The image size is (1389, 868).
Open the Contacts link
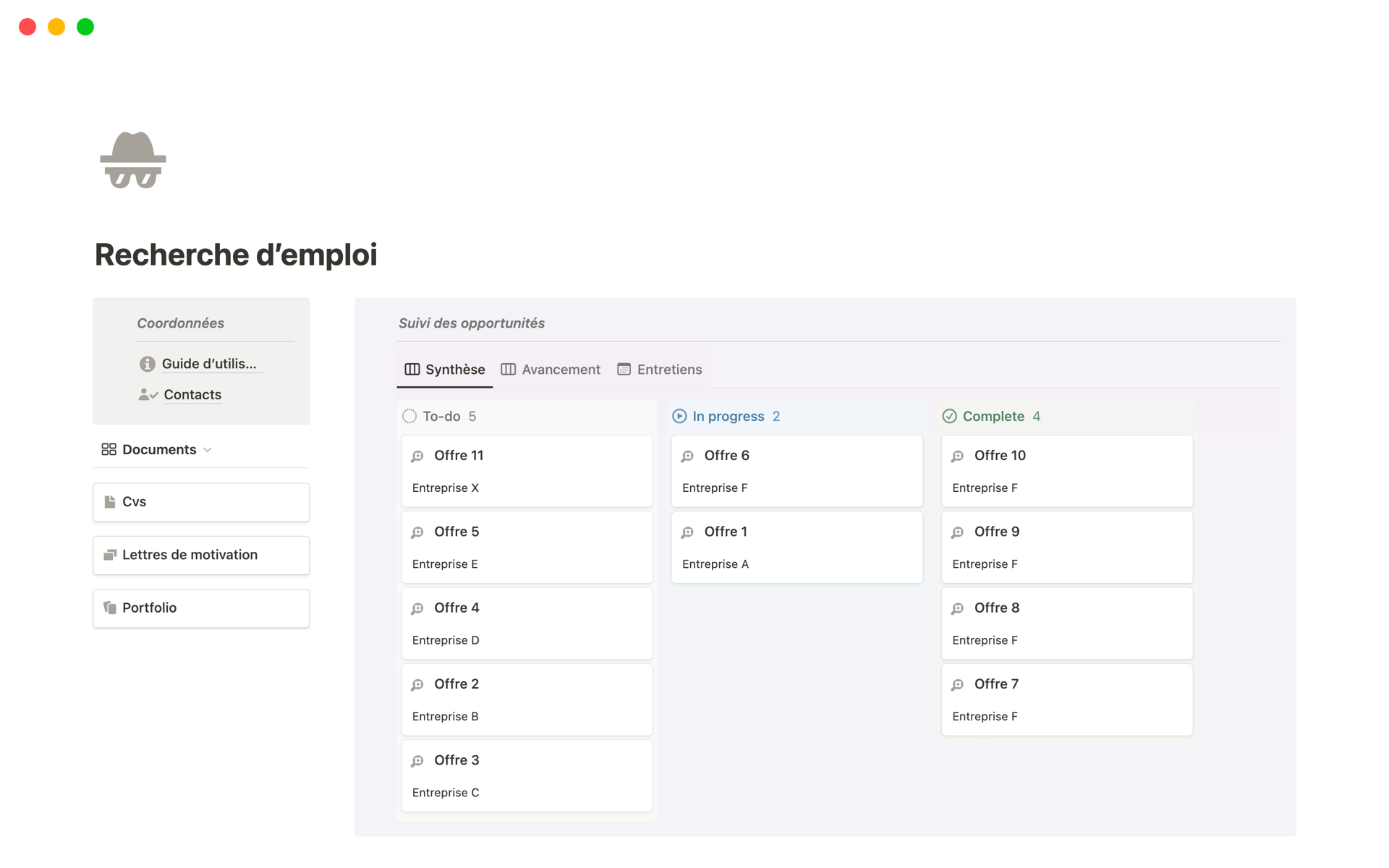point(192,395)
